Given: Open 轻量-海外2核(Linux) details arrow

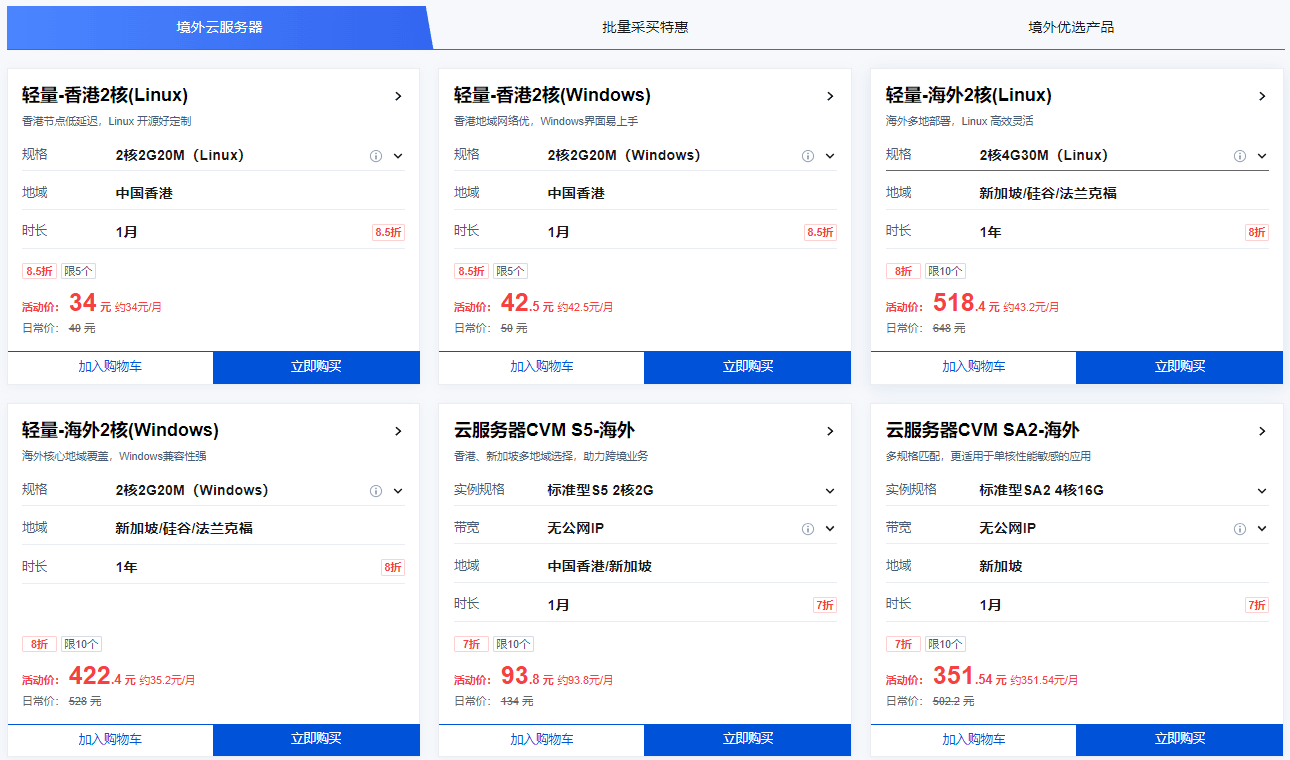Looking at the screenshot, I should pyautogui.click(x=1262, y=96).
